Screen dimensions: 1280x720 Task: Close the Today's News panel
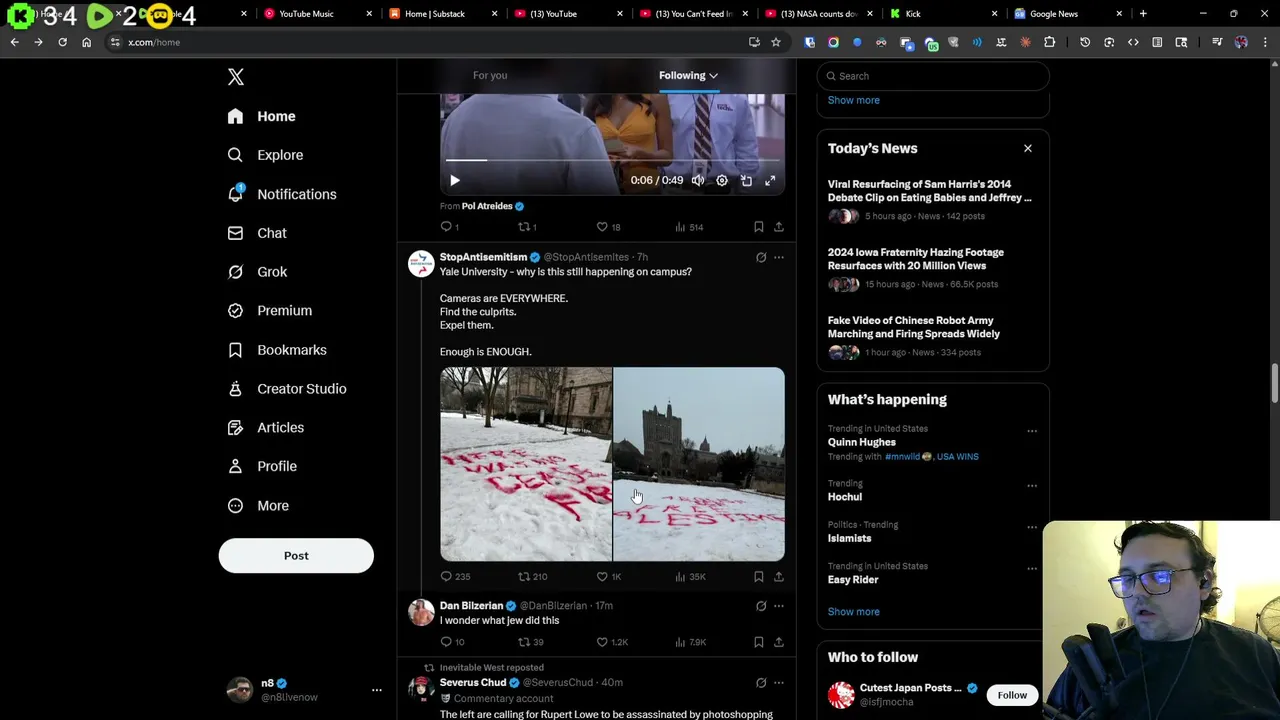tap(1027, 148)
